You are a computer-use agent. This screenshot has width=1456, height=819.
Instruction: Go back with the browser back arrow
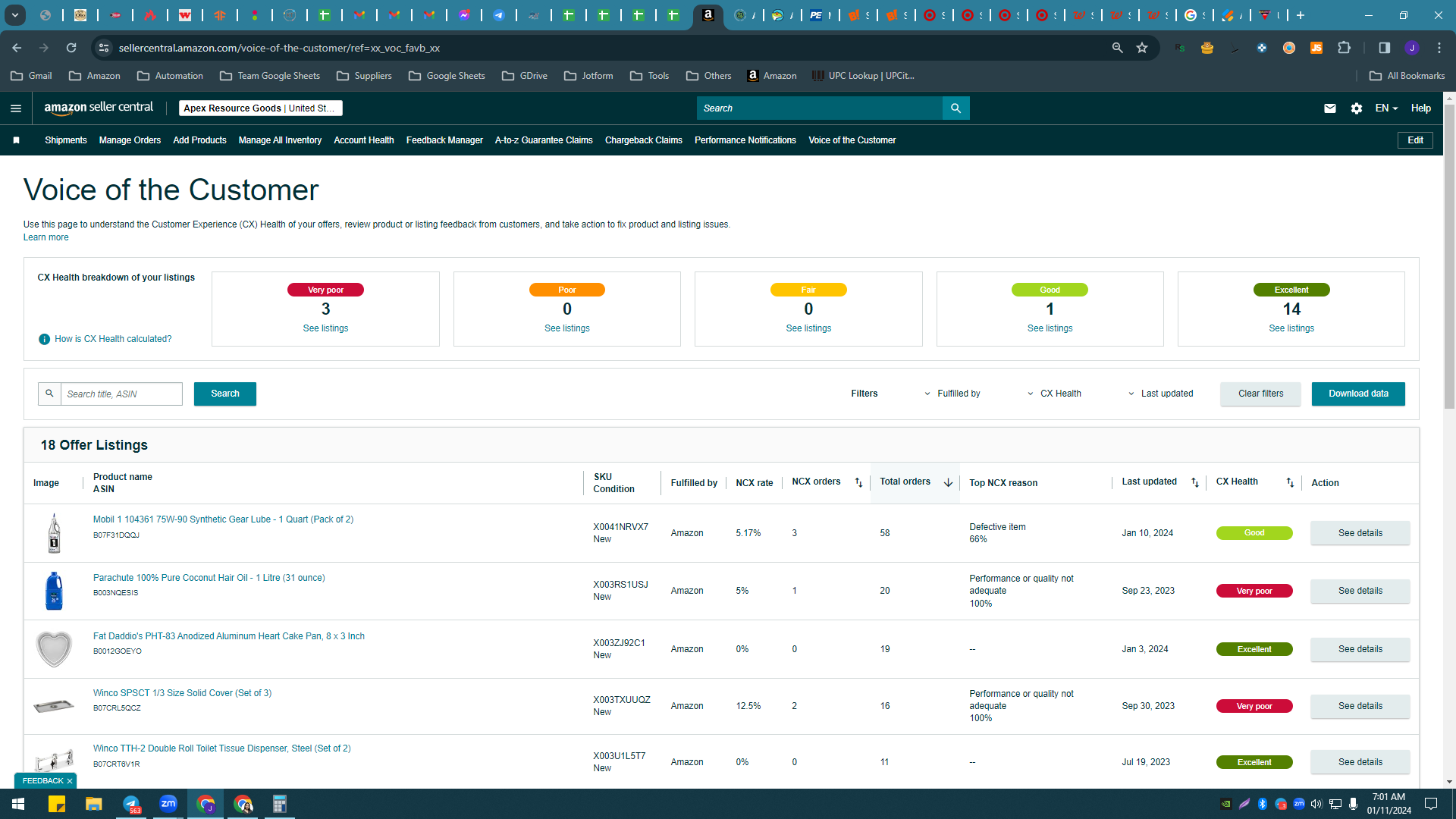pos(17,48)
